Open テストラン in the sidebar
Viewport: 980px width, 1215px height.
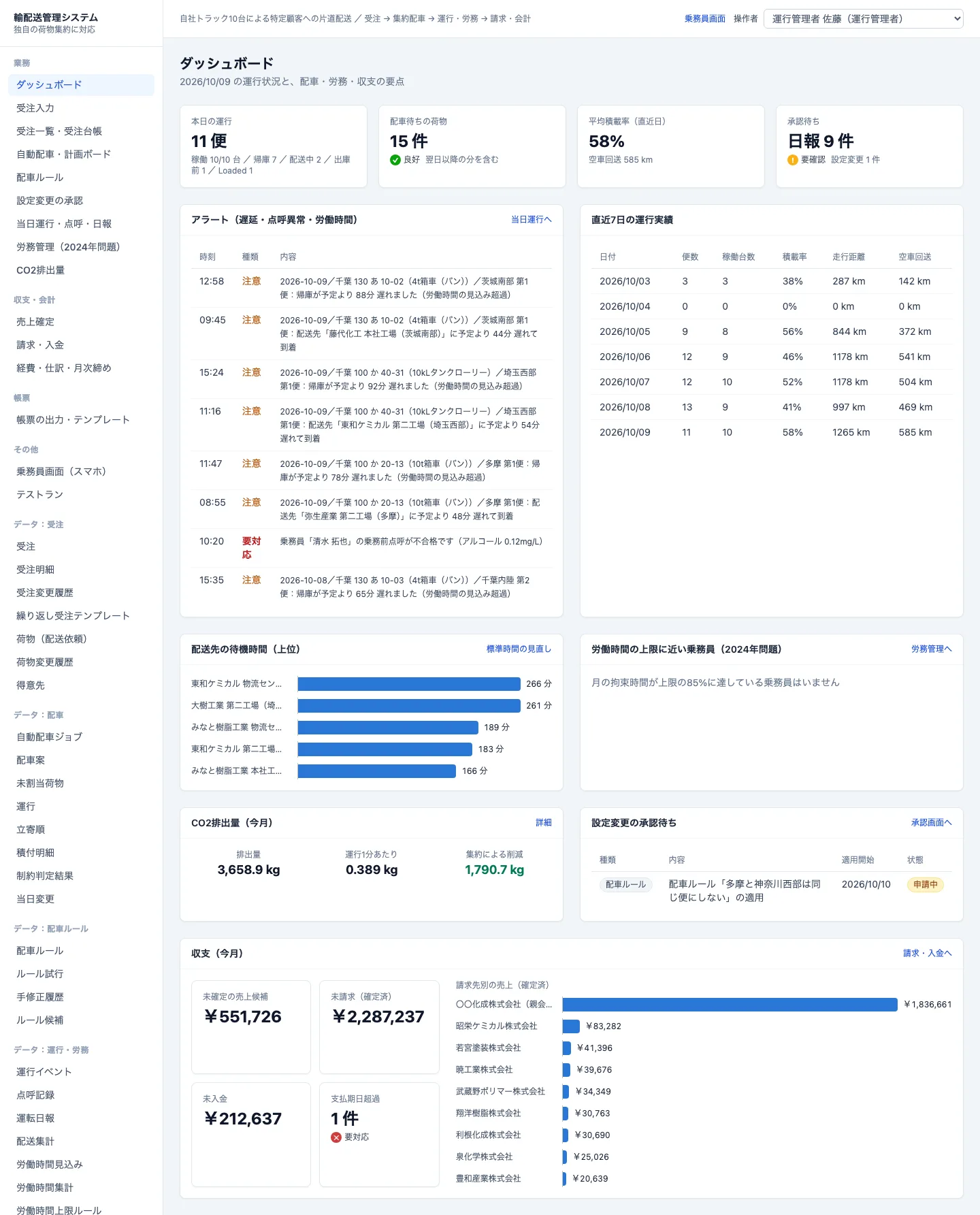(81, 495)
